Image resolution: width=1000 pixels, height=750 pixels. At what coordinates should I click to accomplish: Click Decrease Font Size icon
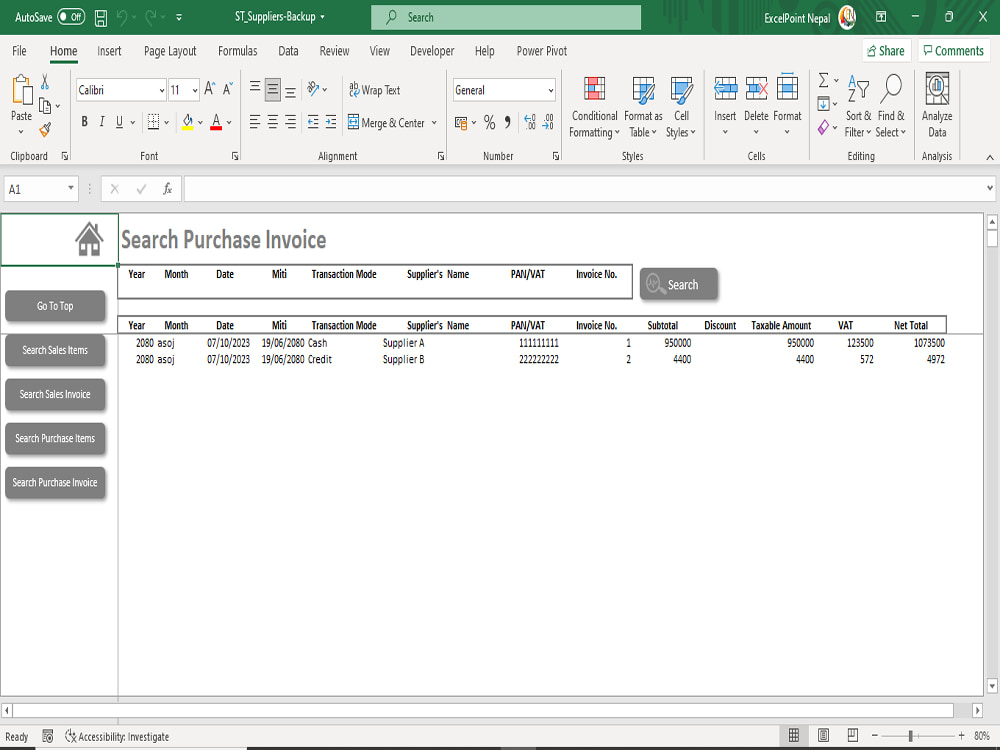(227, 89)
